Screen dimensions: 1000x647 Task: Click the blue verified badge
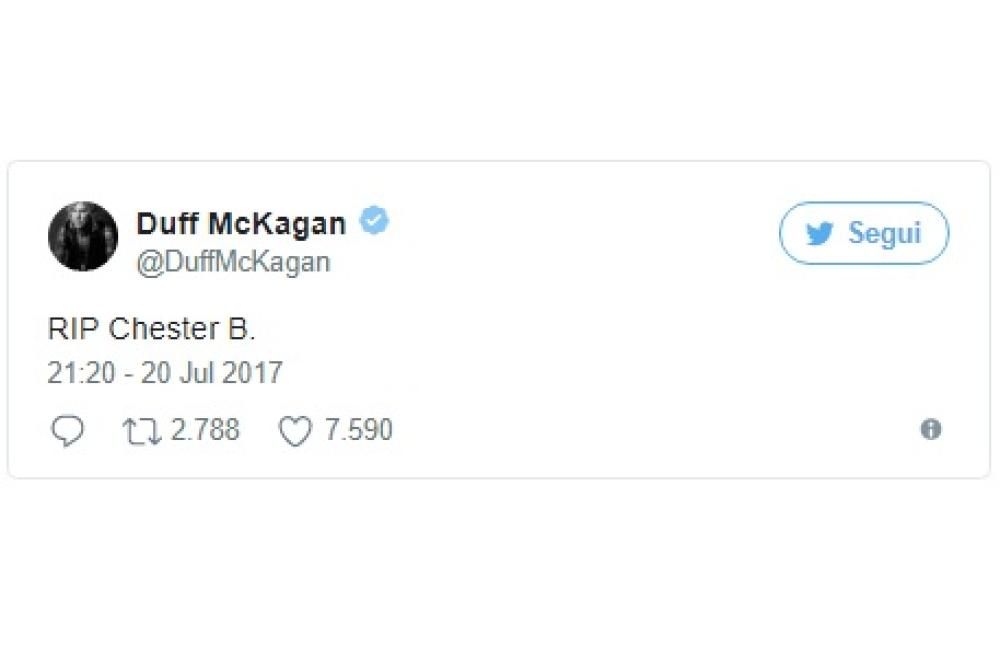point(375,221)
